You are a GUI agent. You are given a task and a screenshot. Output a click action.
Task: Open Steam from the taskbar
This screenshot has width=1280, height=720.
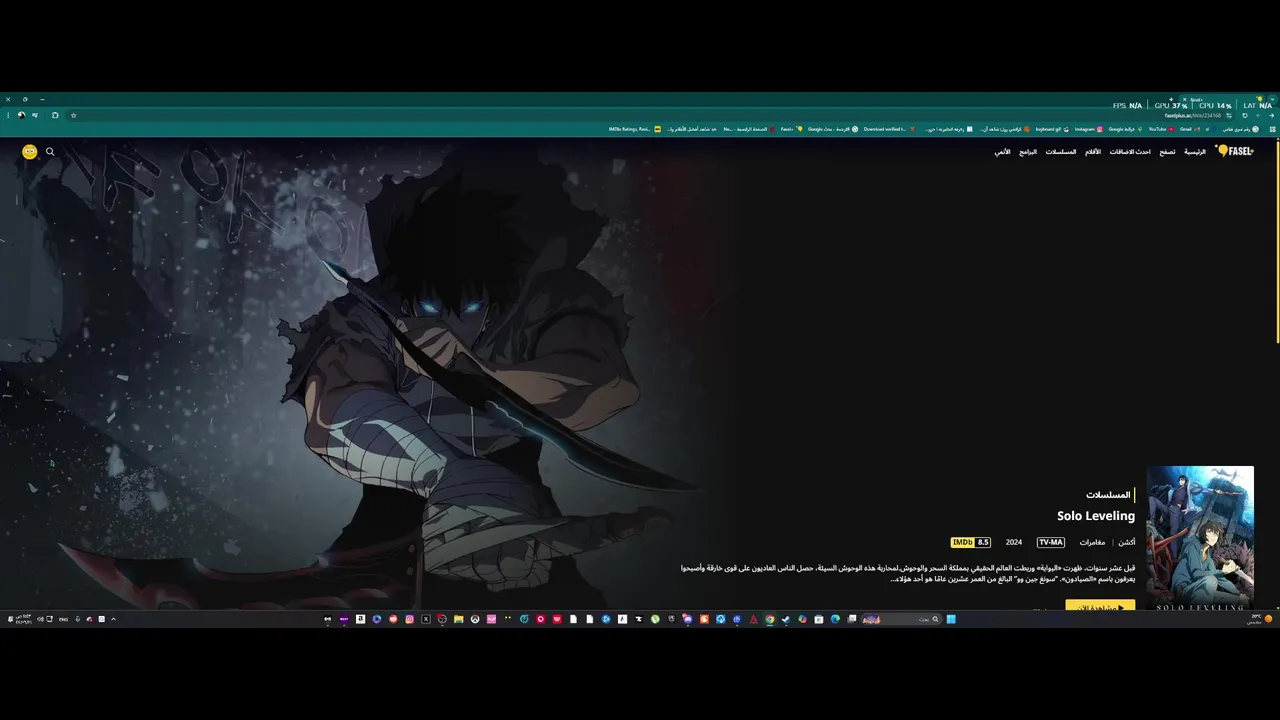[786, 619]
